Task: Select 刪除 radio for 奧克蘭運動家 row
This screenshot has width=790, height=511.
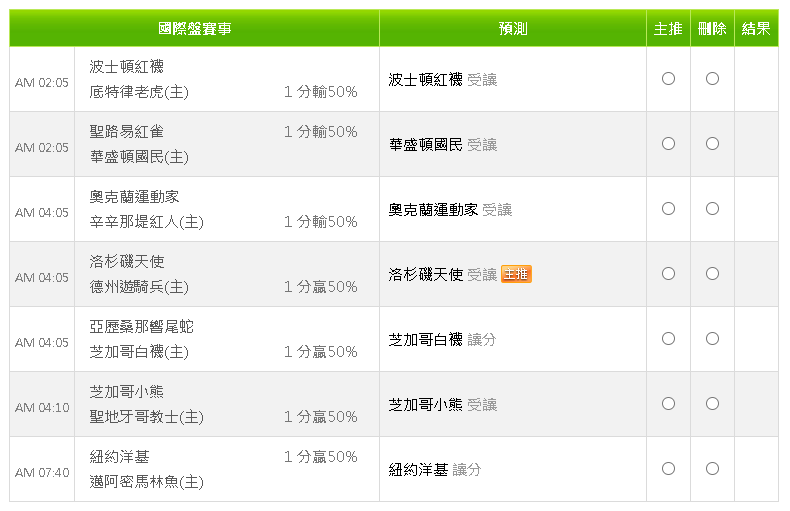Action: click(712, 209)
